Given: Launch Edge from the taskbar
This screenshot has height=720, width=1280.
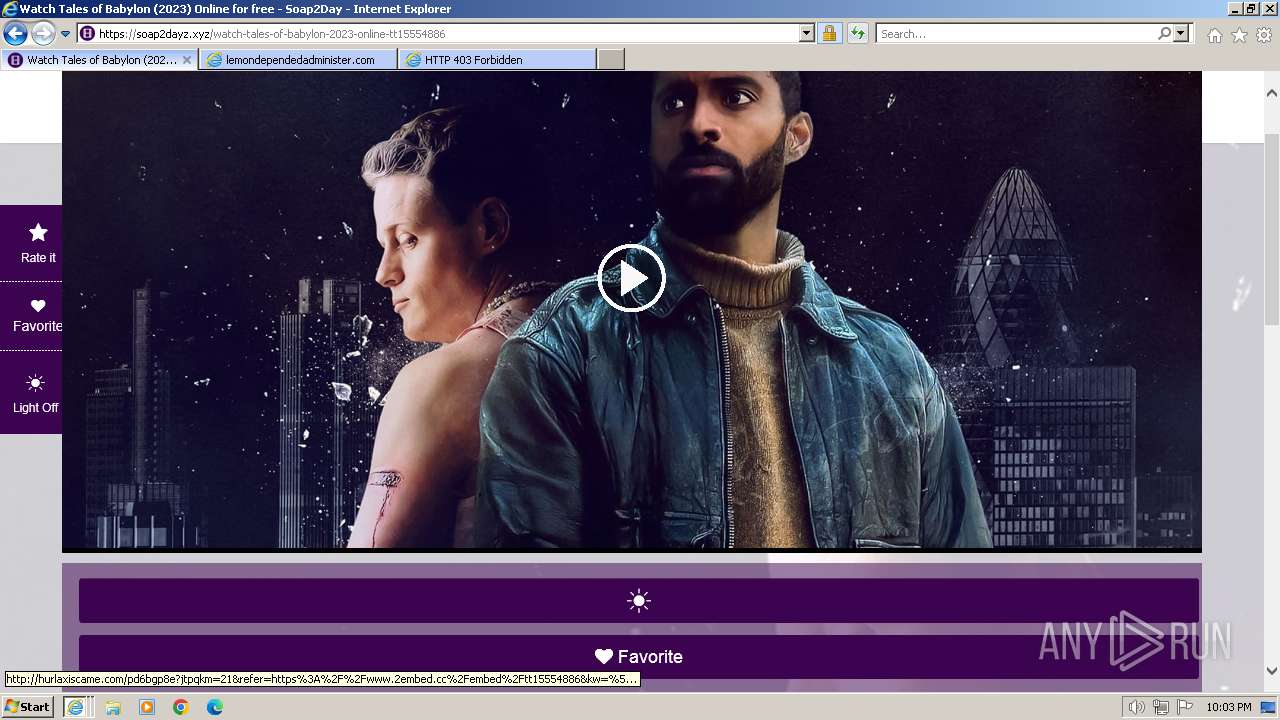Looking at the screenshot, I should (215, 707).
